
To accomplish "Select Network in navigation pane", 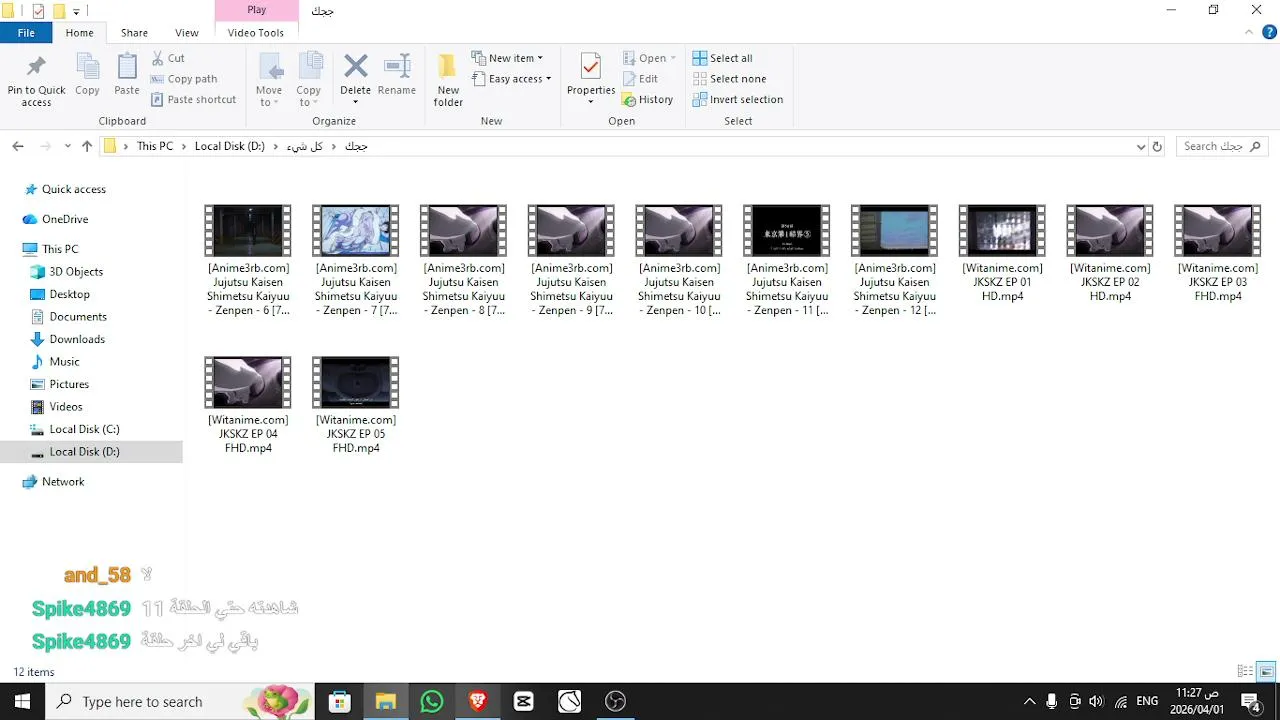I will coord(63,482).
